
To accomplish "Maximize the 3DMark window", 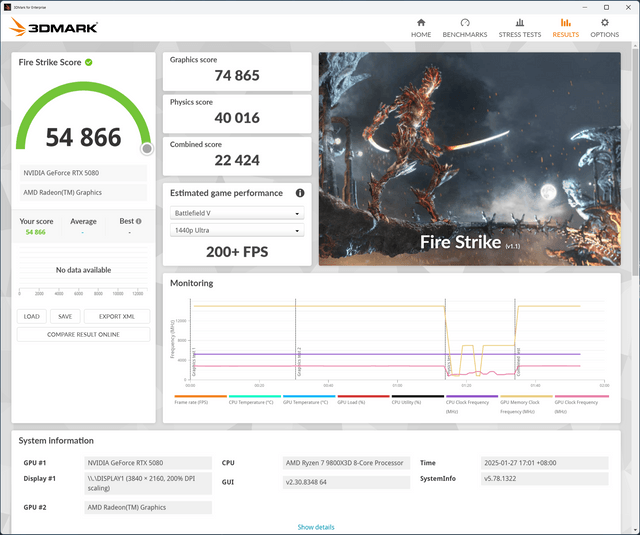I will point(606,7).
